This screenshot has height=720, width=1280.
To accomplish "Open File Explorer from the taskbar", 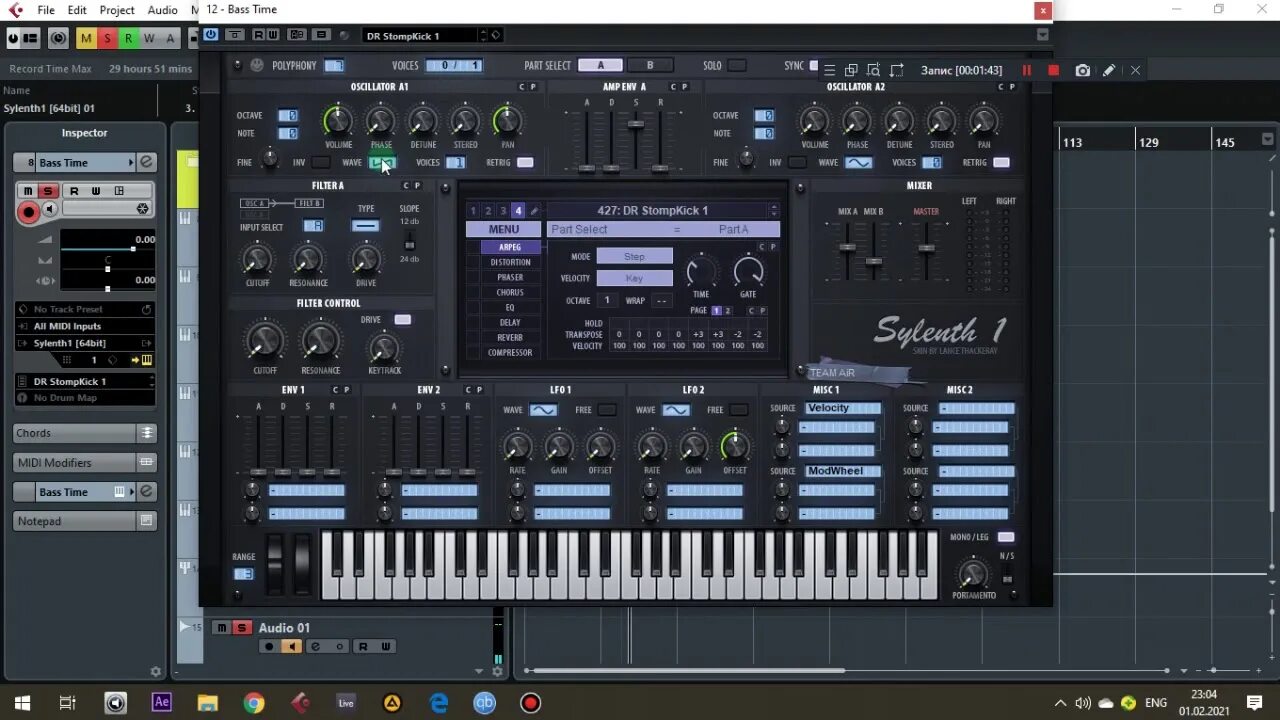I will 207,702.
